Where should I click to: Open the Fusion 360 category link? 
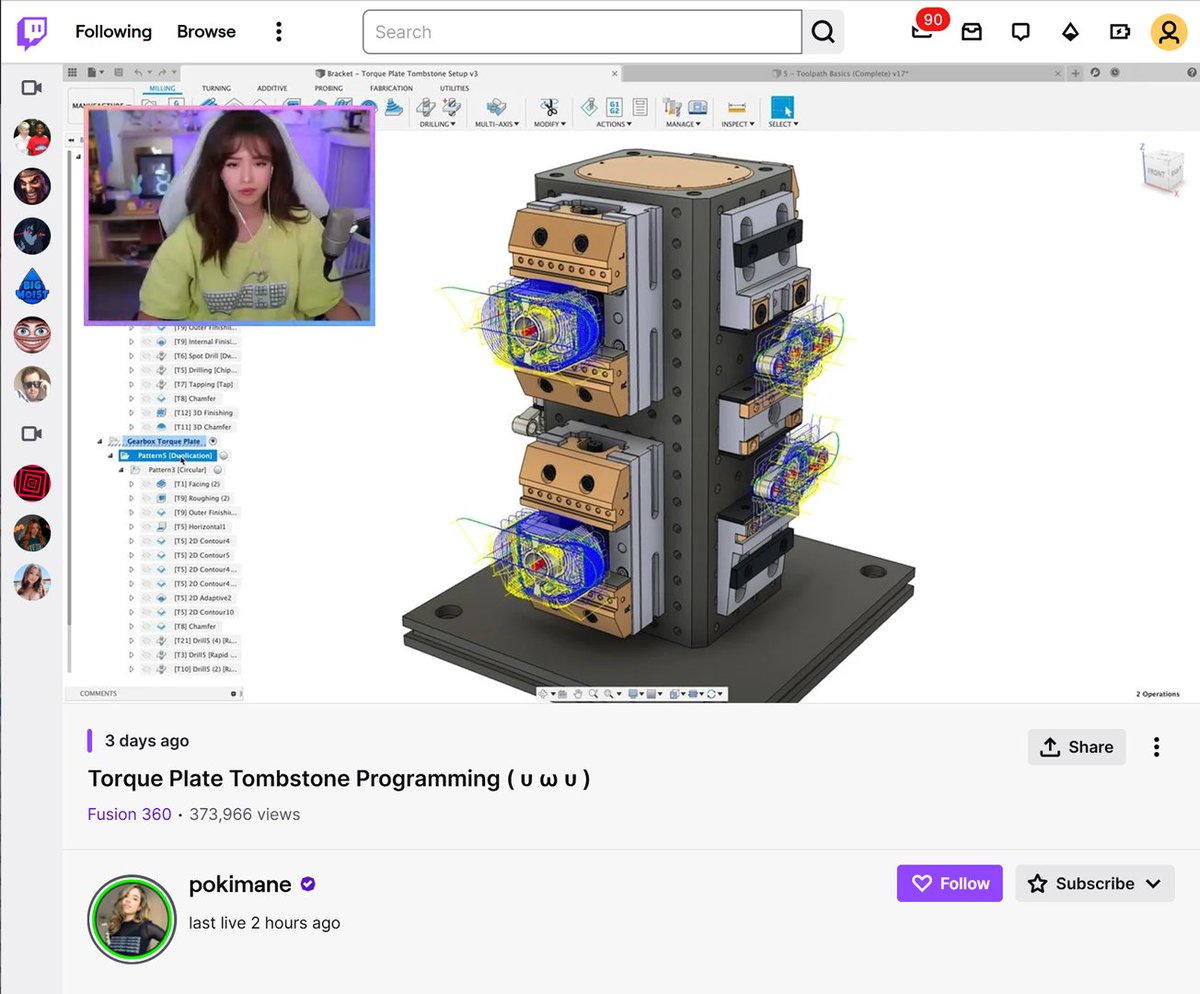pyautogui.click(x=129, y=814)
